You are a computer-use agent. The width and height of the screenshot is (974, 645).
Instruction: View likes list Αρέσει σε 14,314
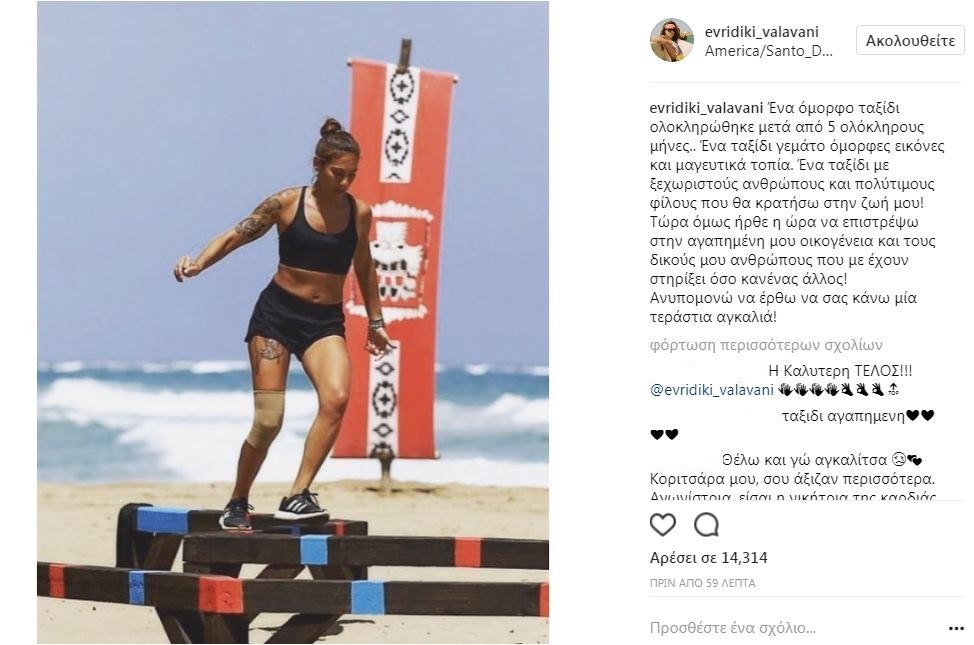pyautogui.click(x=709, y=558)
